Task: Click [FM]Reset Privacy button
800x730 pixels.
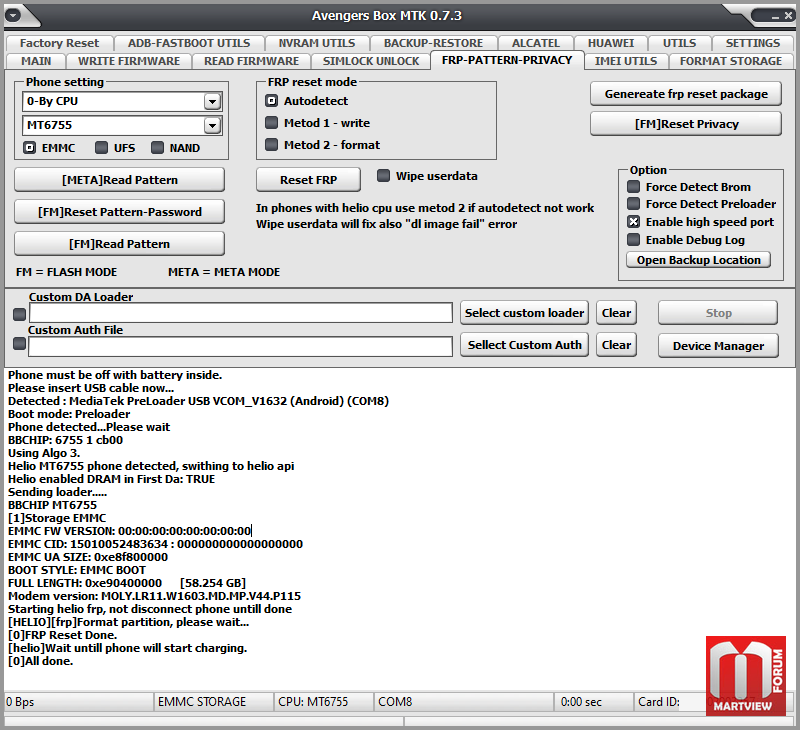Action: pos(686,124)
